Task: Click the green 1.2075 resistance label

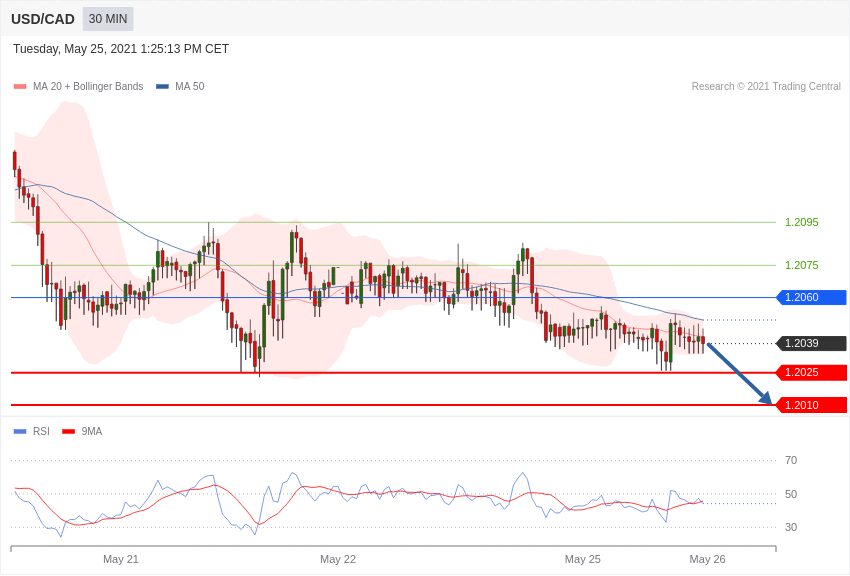Action: [802, 265]
